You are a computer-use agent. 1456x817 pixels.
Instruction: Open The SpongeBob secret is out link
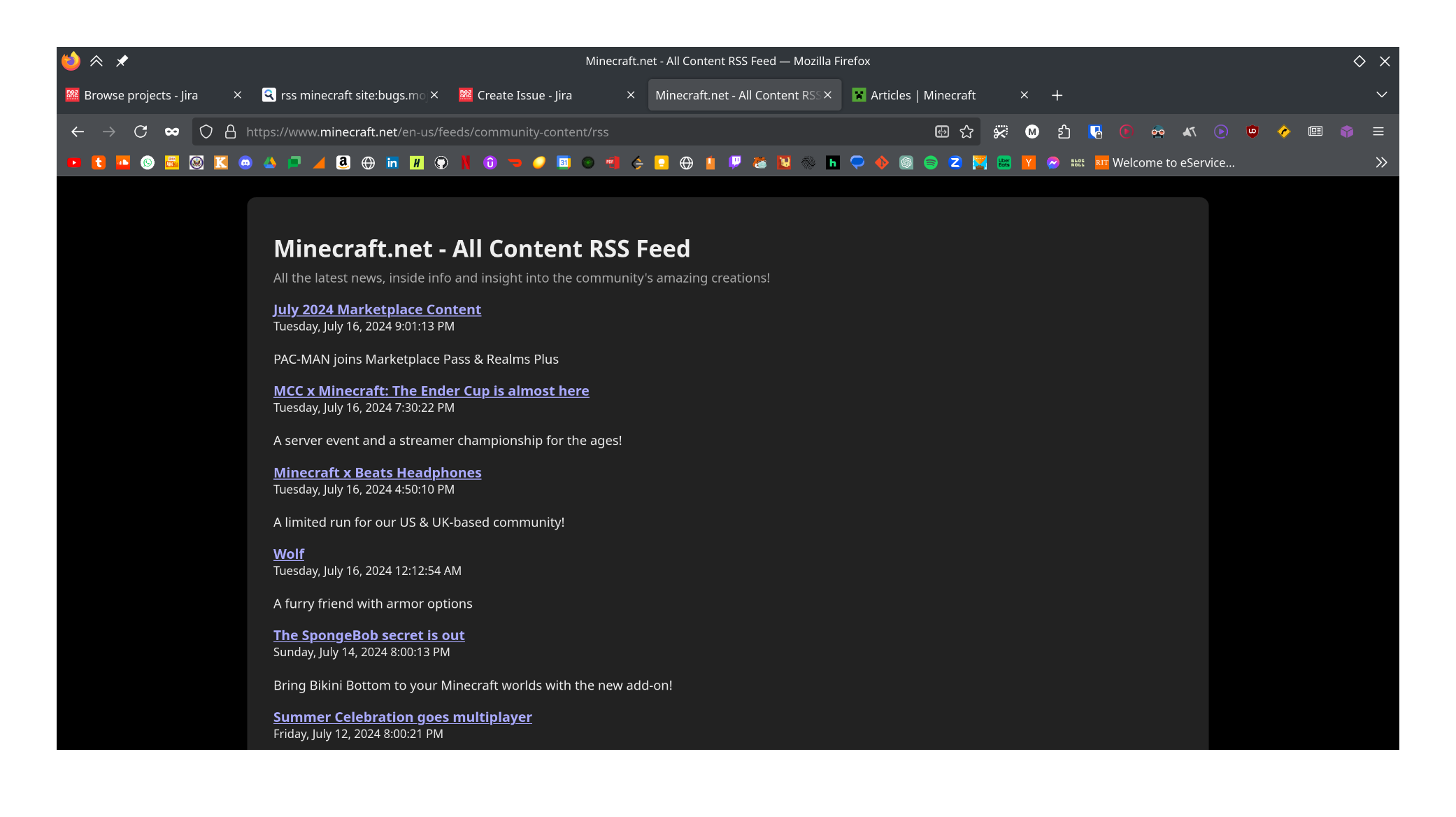[369, 635]
